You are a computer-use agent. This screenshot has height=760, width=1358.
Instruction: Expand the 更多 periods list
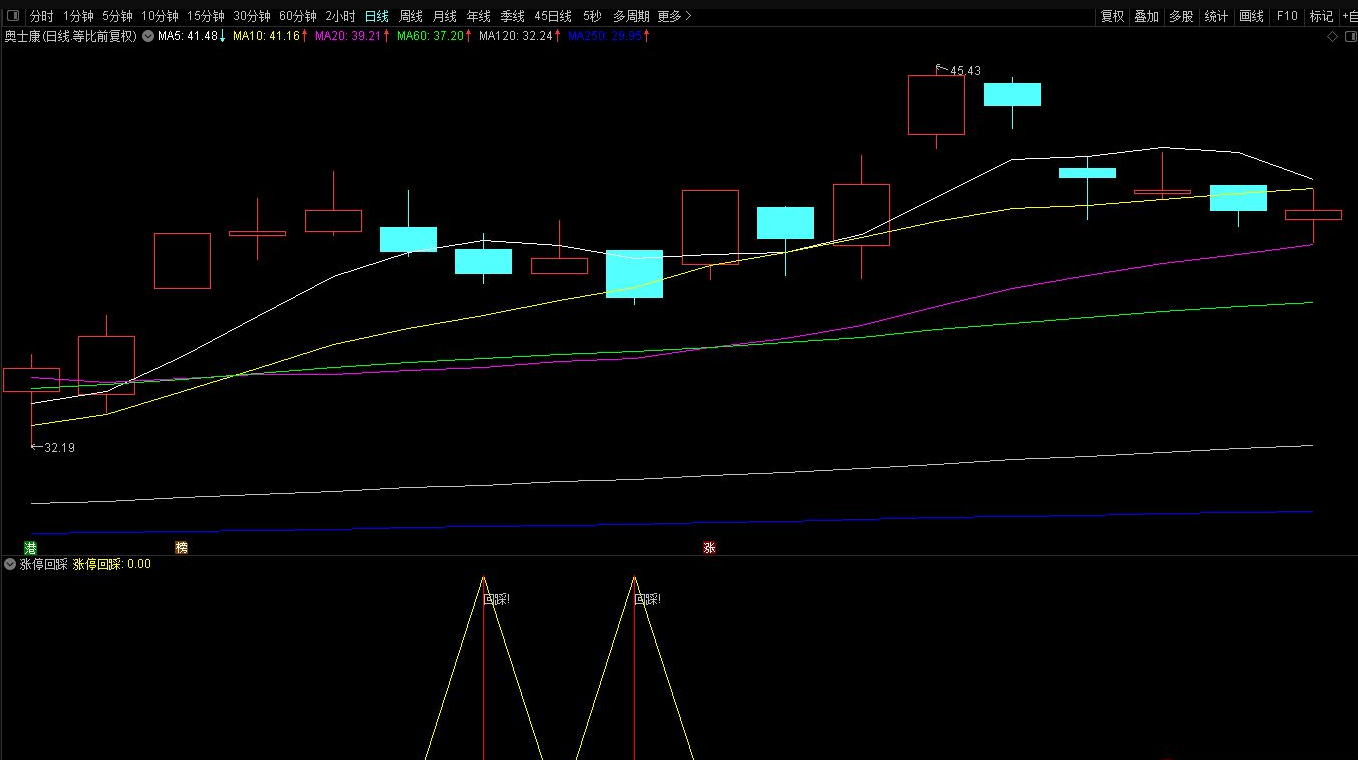point(673,16)
